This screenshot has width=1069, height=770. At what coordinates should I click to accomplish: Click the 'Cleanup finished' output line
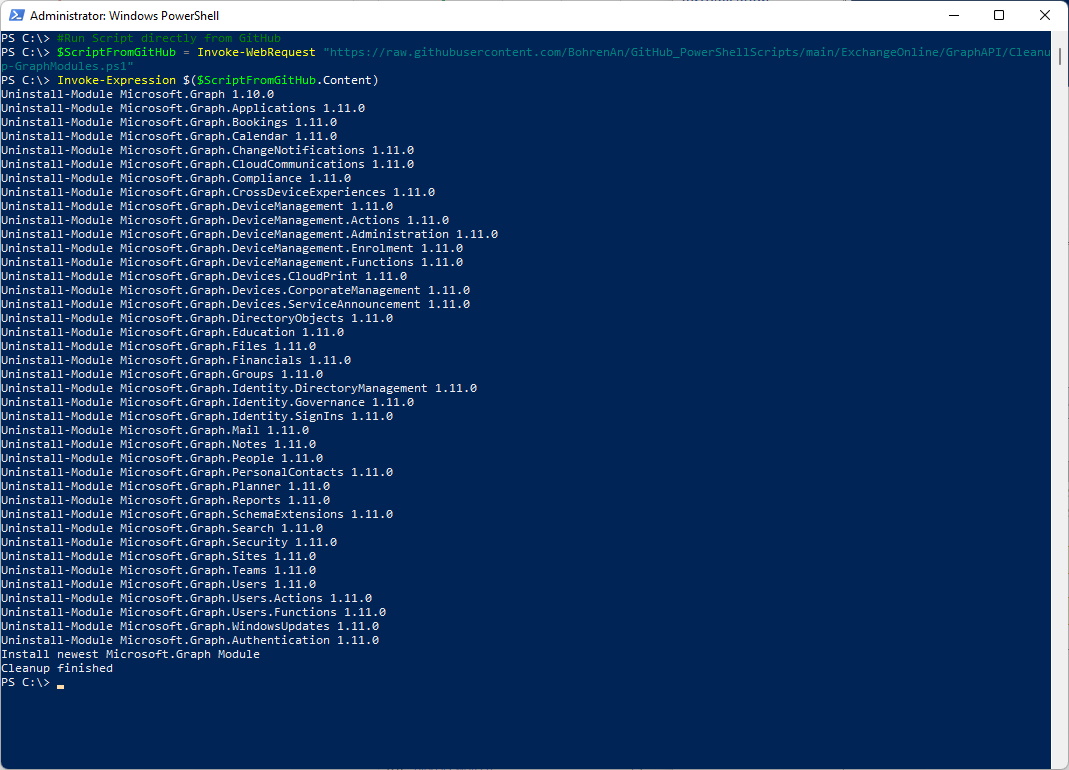pos(57,667)
